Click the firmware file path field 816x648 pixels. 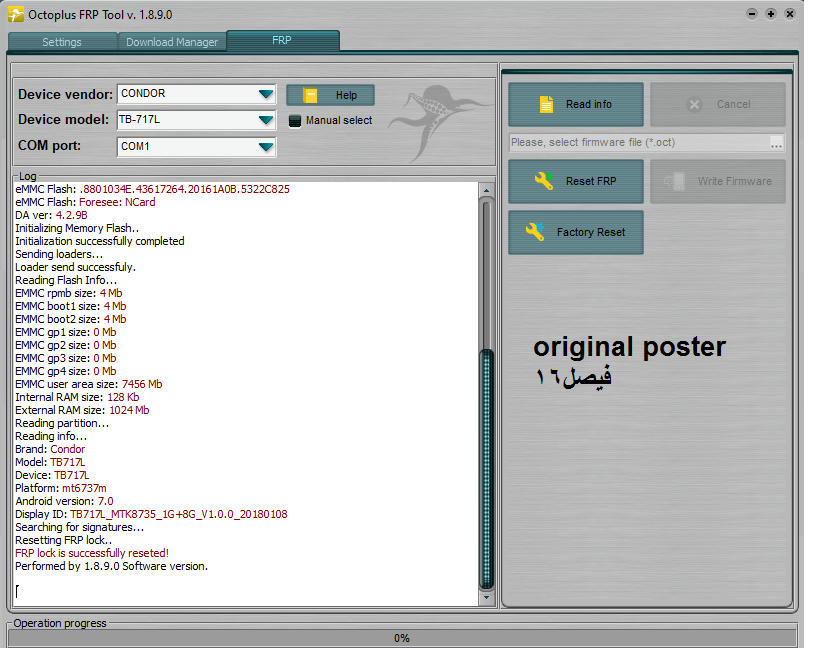[638, 143]
